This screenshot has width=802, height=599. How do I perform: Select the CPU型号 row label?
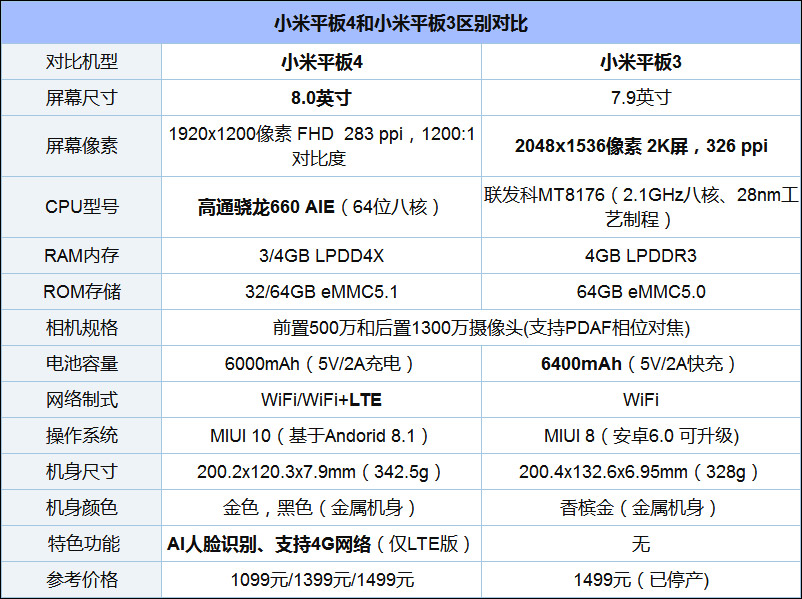coord(82,207)
